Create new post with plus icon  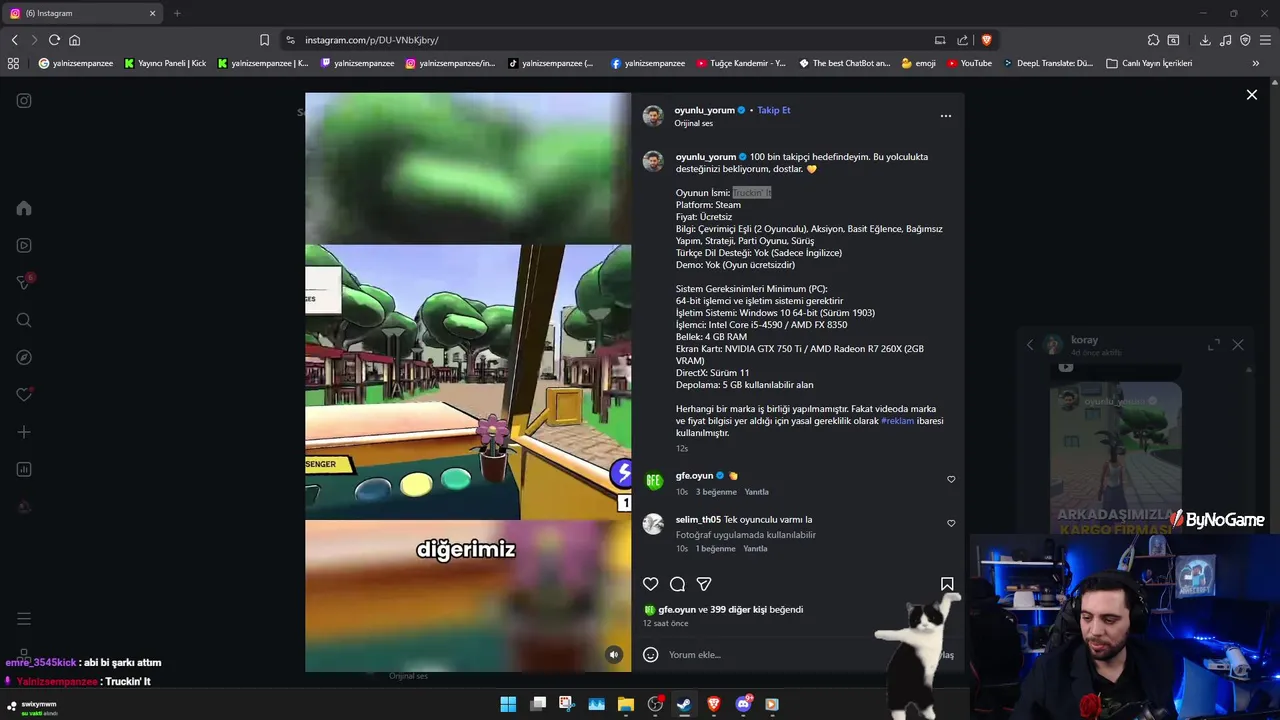24,432
